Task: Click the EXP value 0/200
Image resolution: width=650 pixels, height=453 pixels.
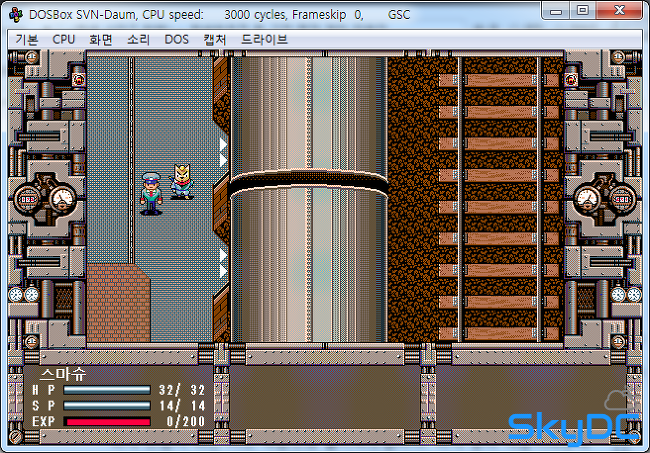Action: point(186,422)
